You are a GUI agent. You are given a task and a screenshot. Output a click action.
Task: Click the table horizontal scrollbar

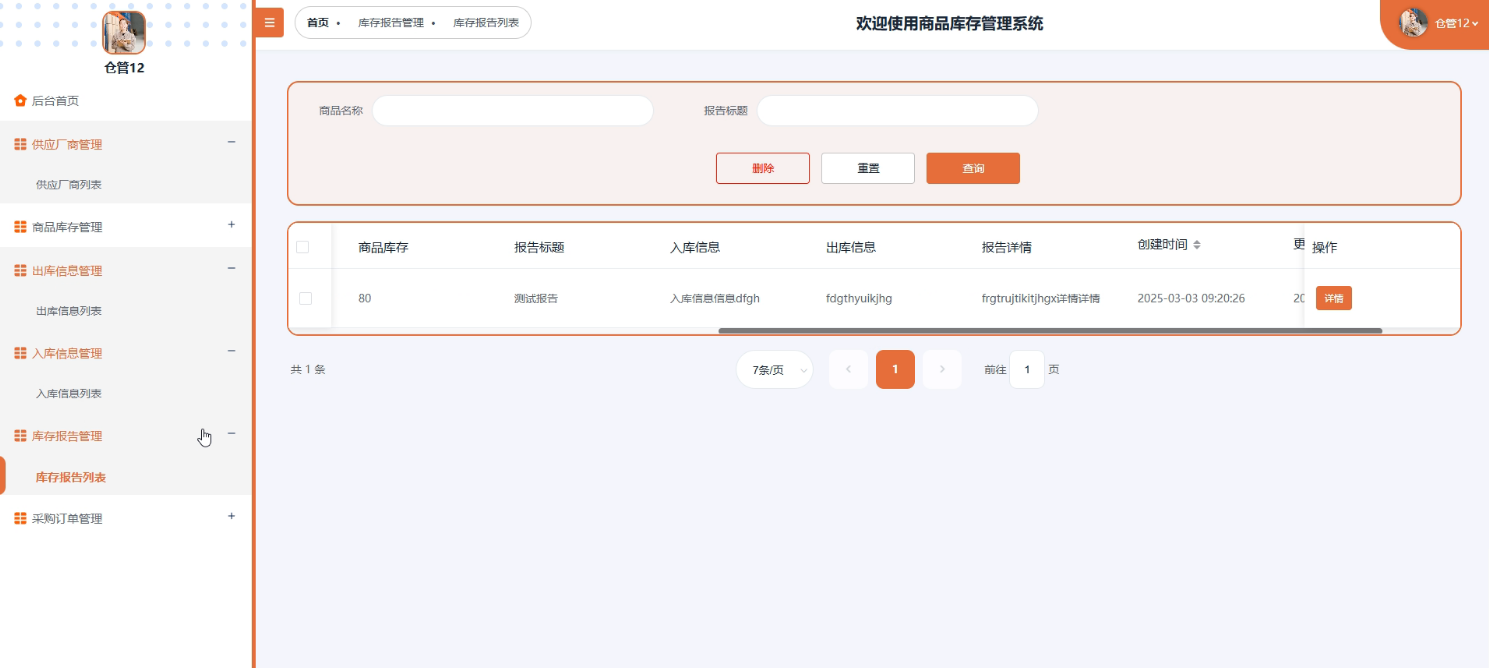(1050, 330)
